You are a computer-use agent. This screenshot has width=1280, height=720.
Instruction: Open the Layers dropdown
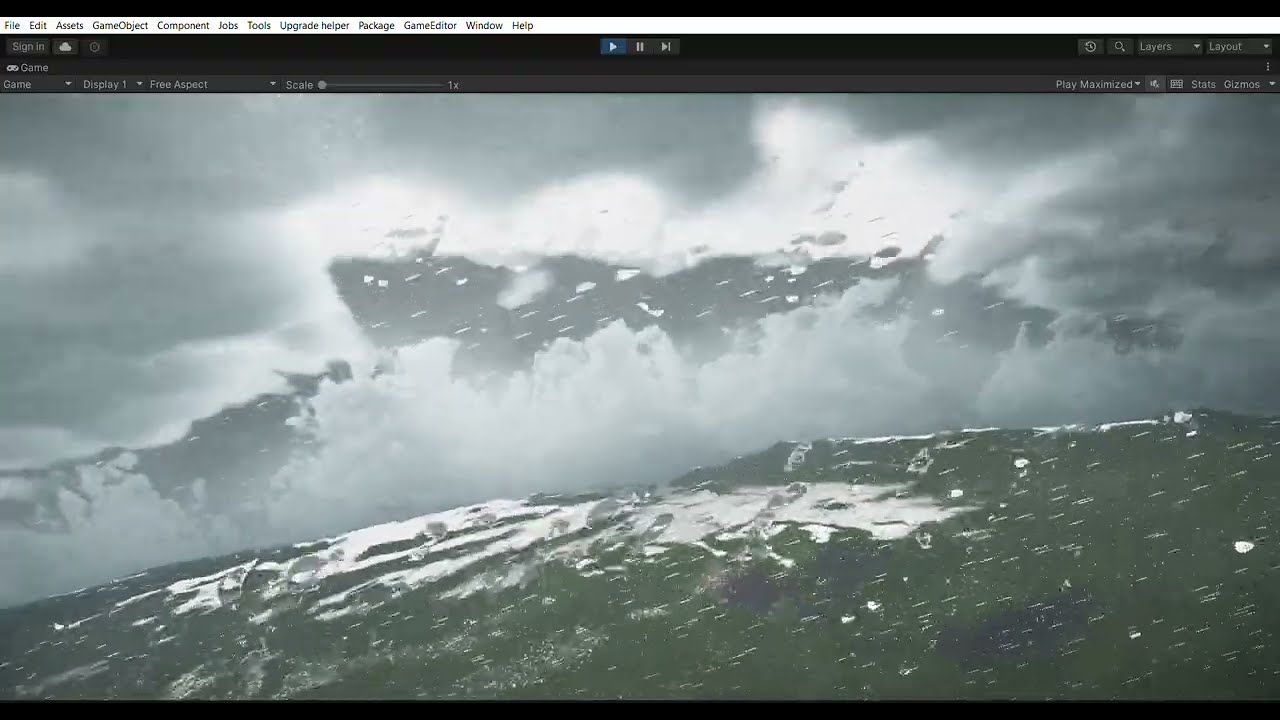pyautogui.click(x=1169, y=47)
